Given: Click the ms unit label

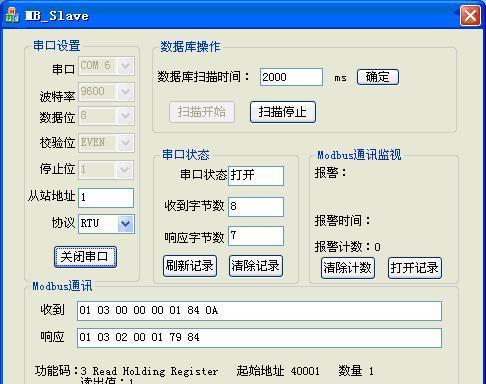Looking at the screenshot, I should tap(340, 78).
